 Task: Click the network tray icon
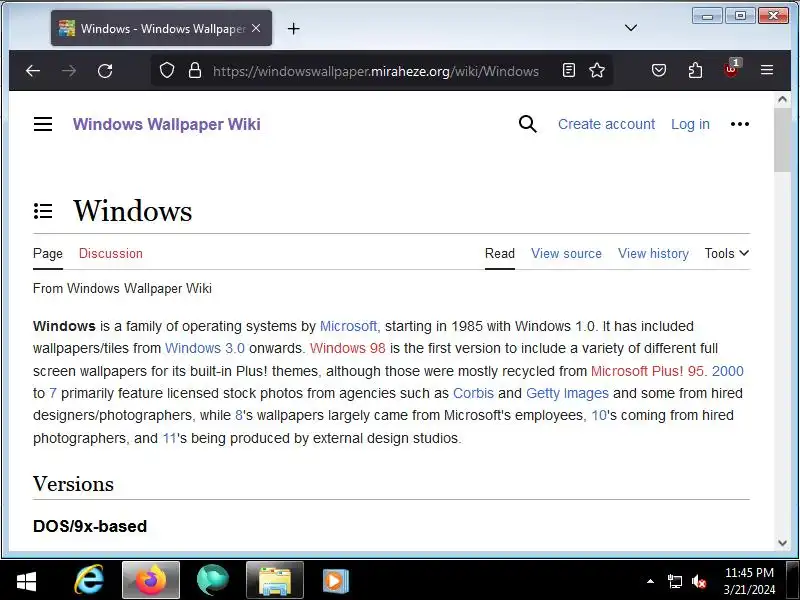(674, 581)
